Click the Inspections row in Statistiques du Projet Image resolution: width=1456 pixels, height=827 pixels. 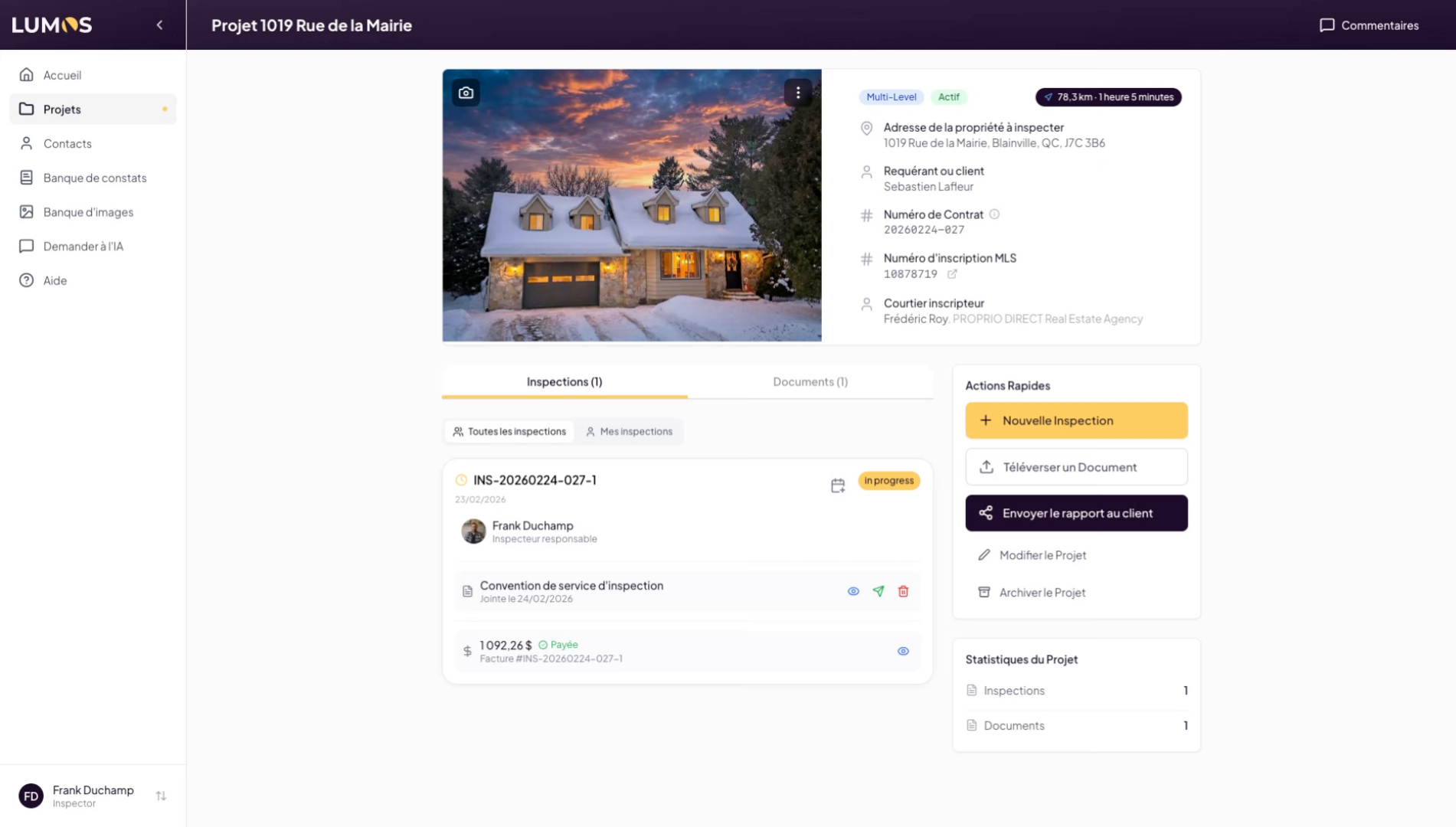click(x=1076, y=691)
